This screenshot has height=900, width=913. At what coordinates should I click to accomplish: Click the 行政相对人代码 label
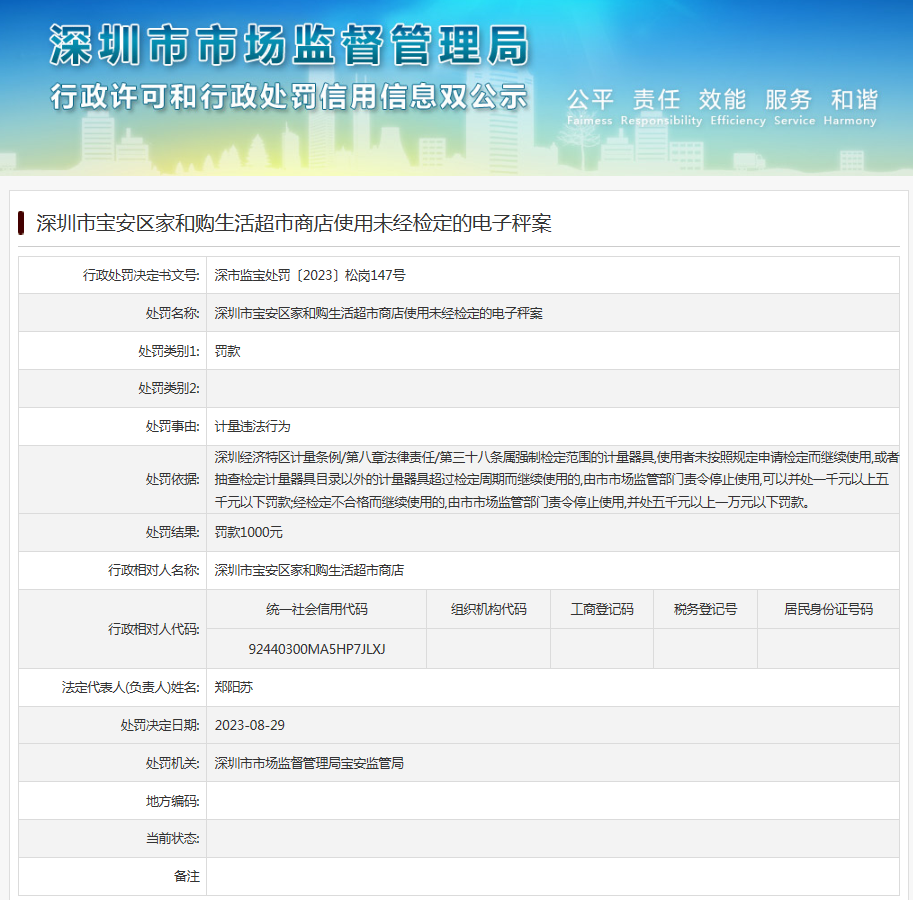point(154,629)
